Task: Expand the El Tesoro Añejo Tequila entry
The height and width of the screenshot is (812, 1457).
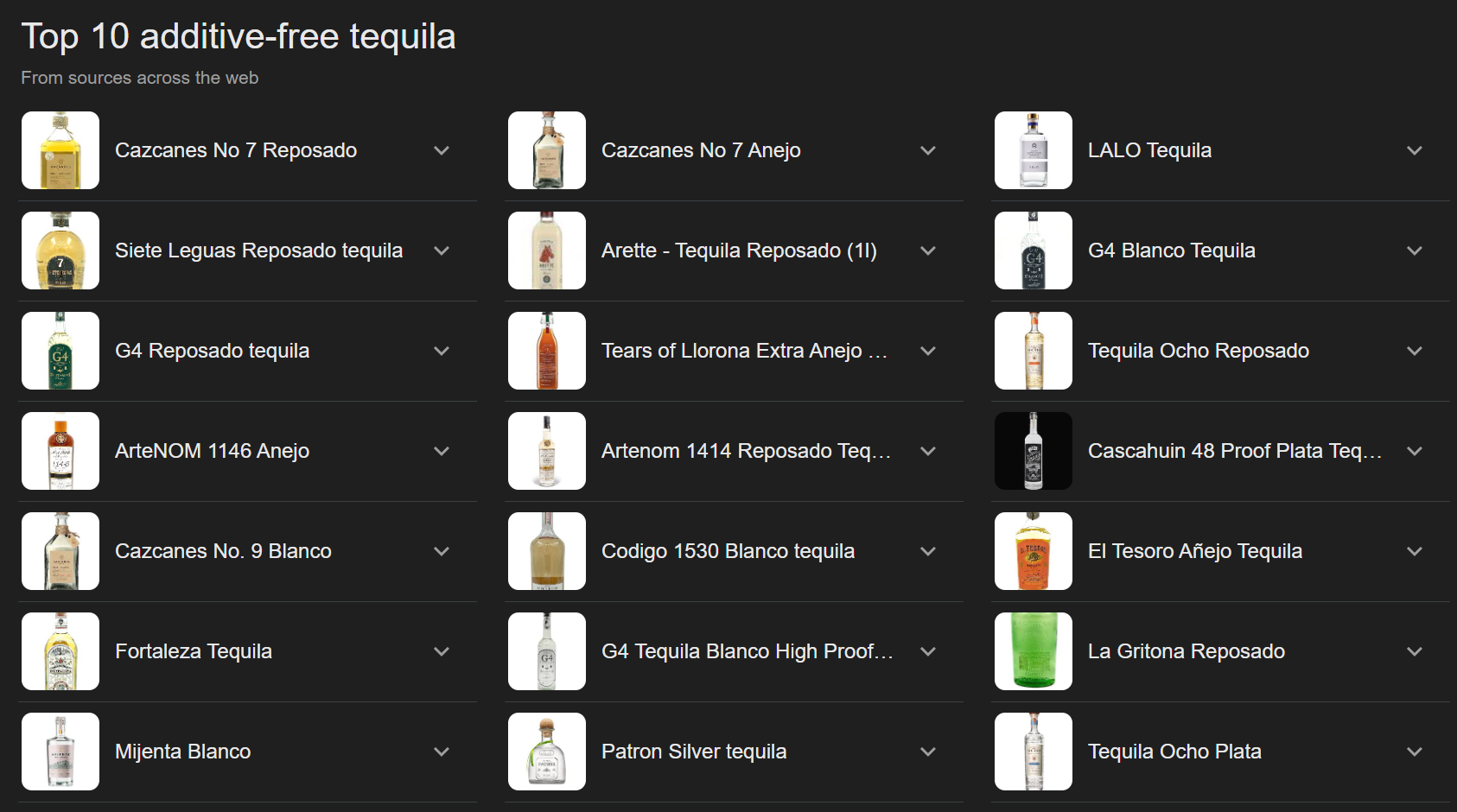Action: point(1415,551)
